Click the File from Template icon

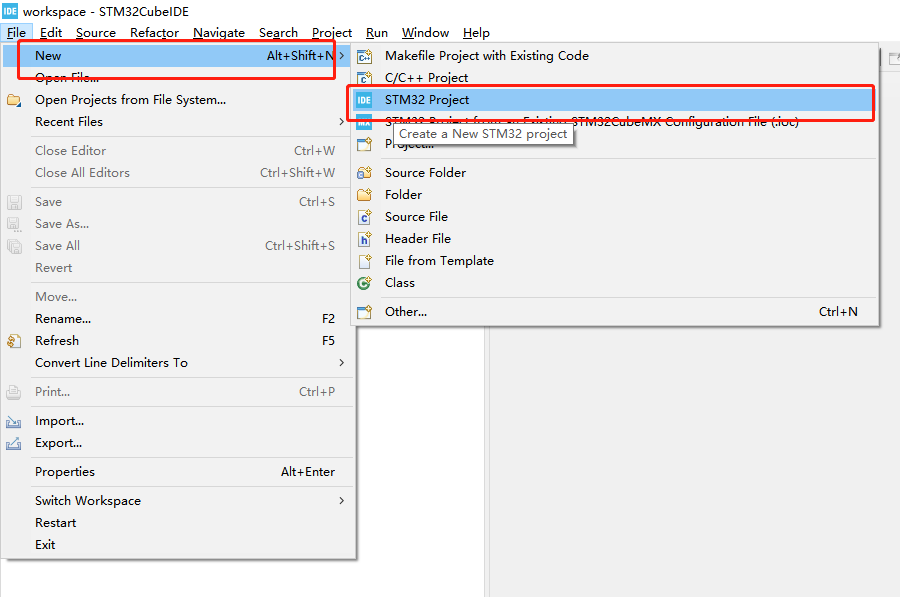click(x=364, y=261)
